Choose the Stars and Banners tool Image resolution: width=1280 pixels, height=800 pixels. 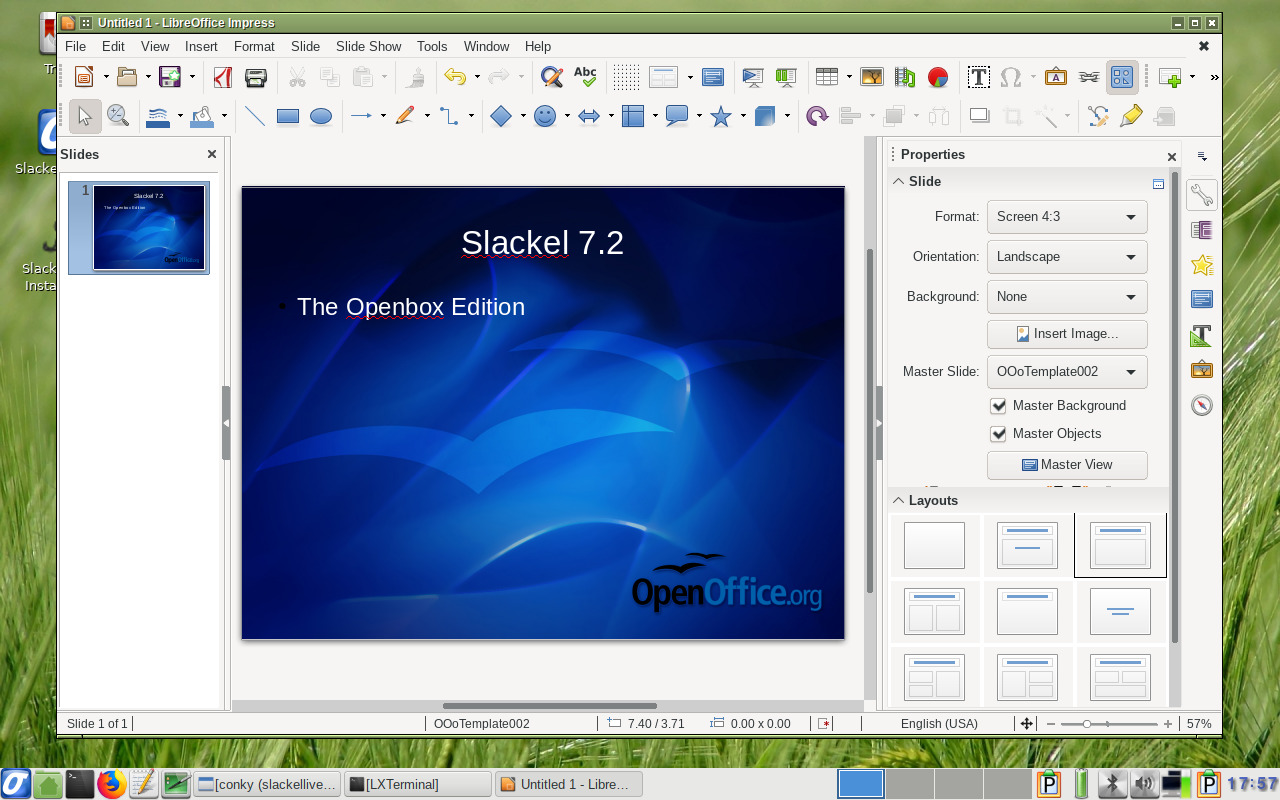click(719, 116)
